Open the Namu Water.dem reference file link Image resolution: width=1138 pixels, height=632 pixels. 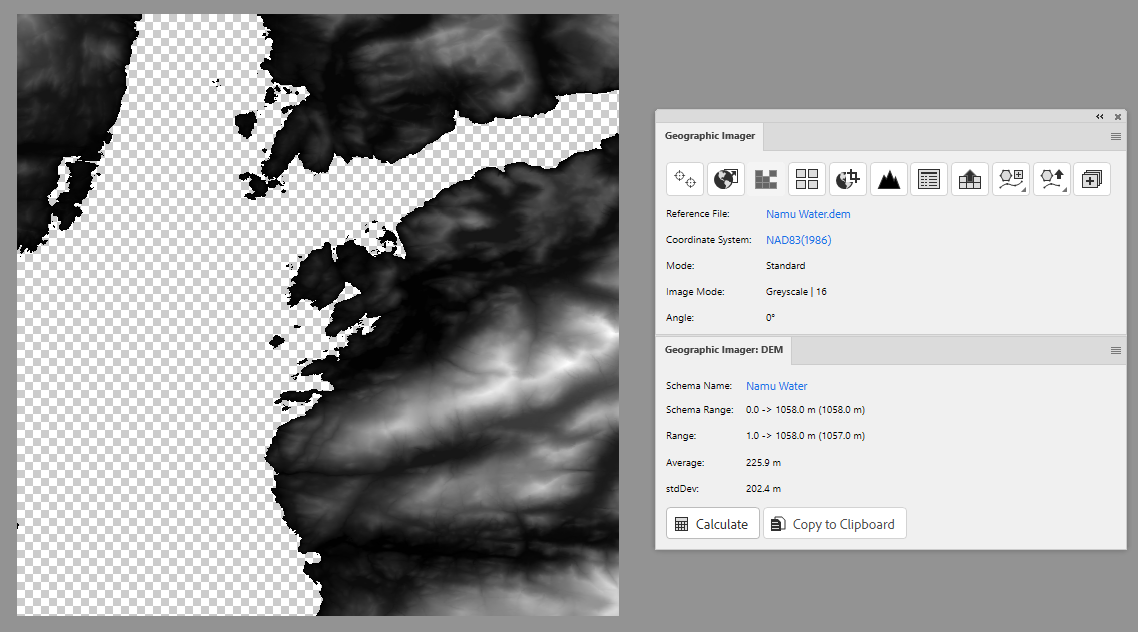[x=808, y=214]
